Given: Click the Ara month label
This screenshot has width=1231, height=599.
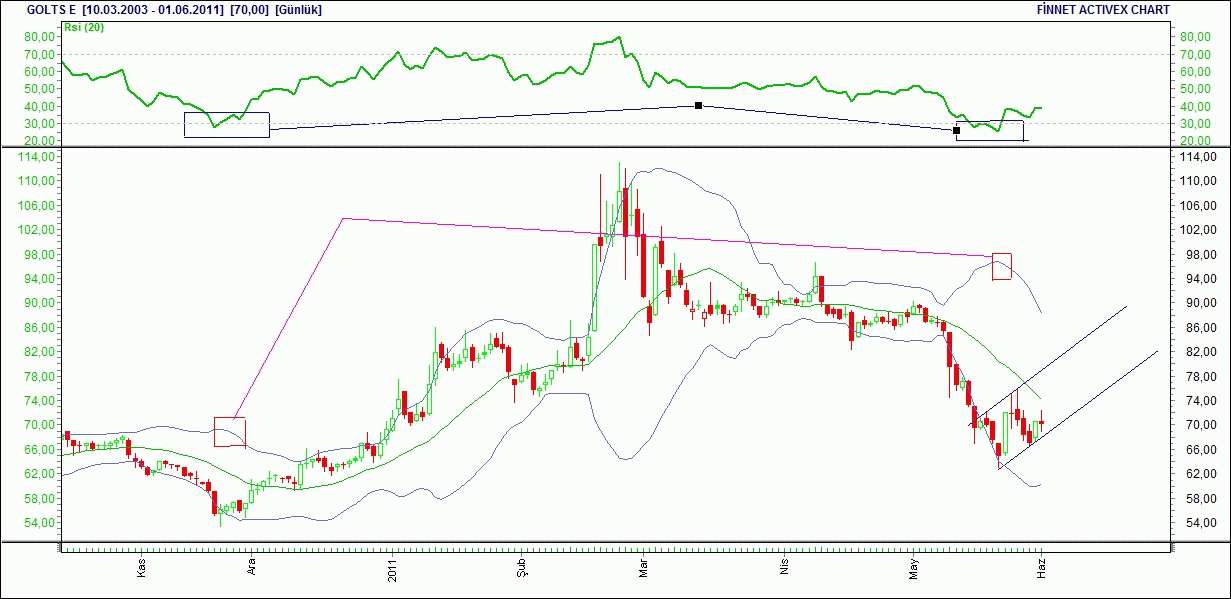Looking at the screenshot, I should click(x=252, y=567).
